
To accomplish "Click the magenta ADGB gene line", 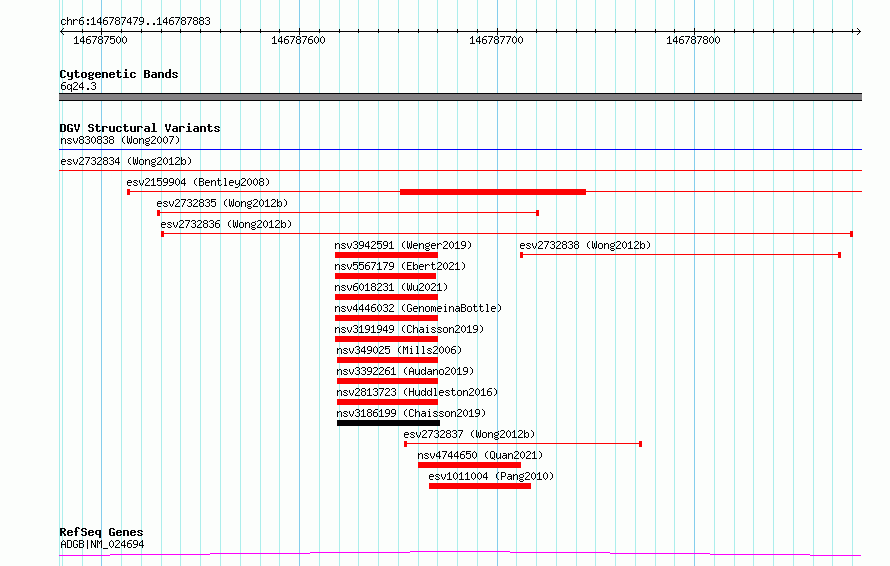I will click(460, 553).
